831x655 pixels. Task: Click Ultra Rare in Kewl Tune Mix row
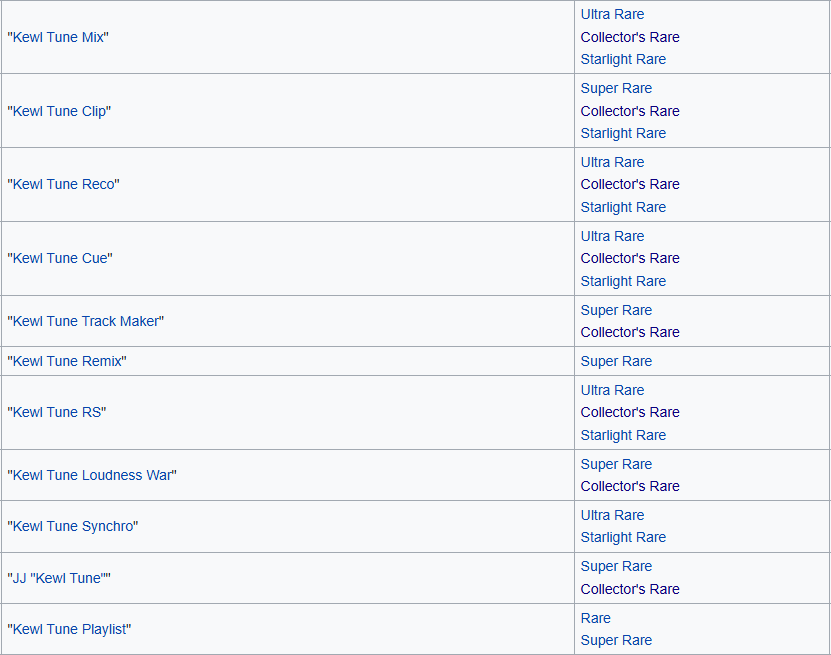tap(612, 14)
